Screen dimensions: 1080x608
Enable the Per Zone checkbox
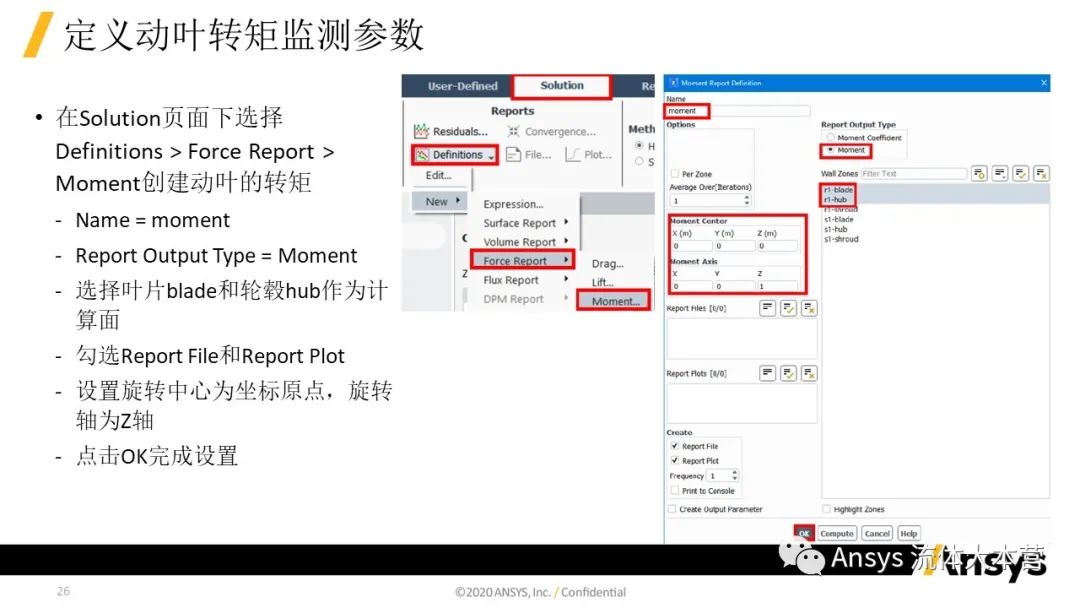coord(674,174)
